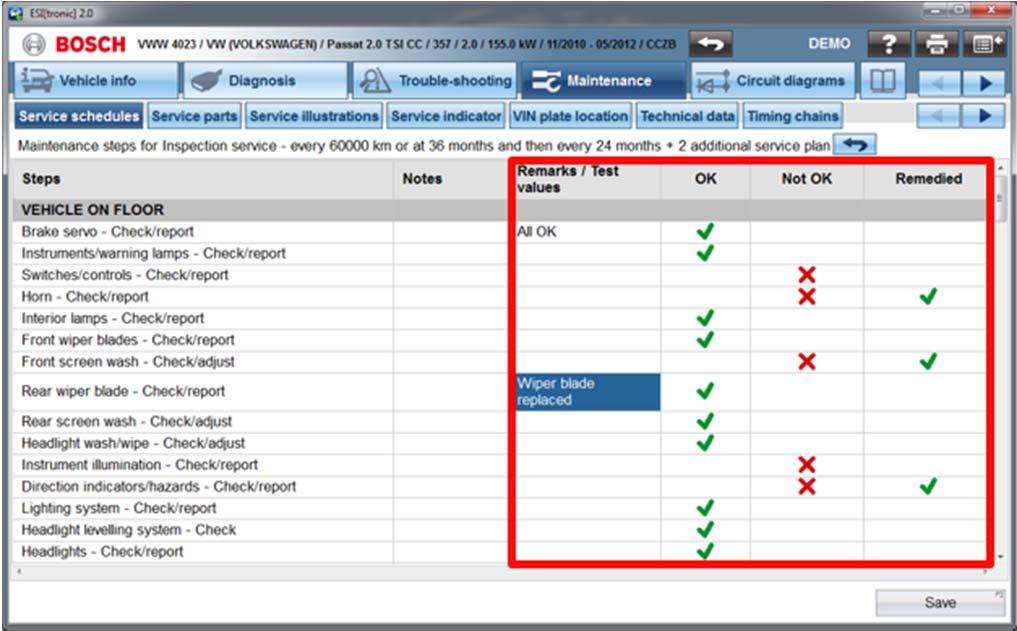
Task: Click the horizontal scrollbar left arrow
Action: [19, 571]
